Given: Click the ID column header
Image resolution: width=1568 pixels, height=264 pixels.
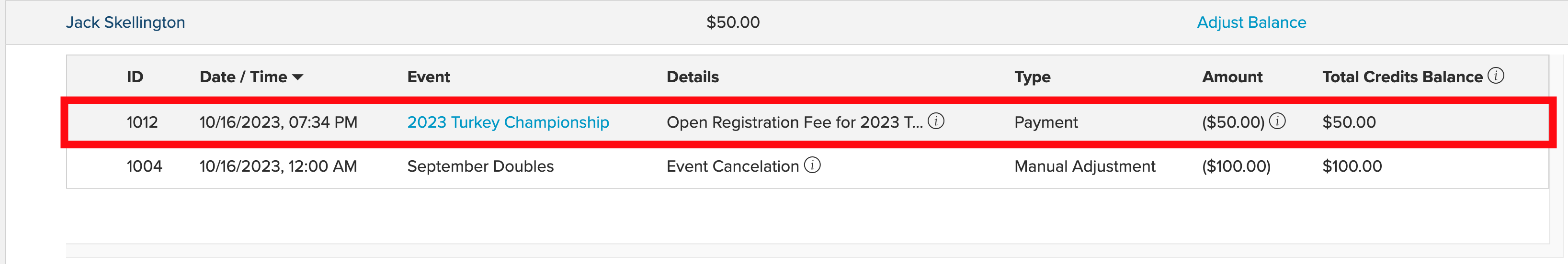Looking at the screenshot, I should (135, 77).
